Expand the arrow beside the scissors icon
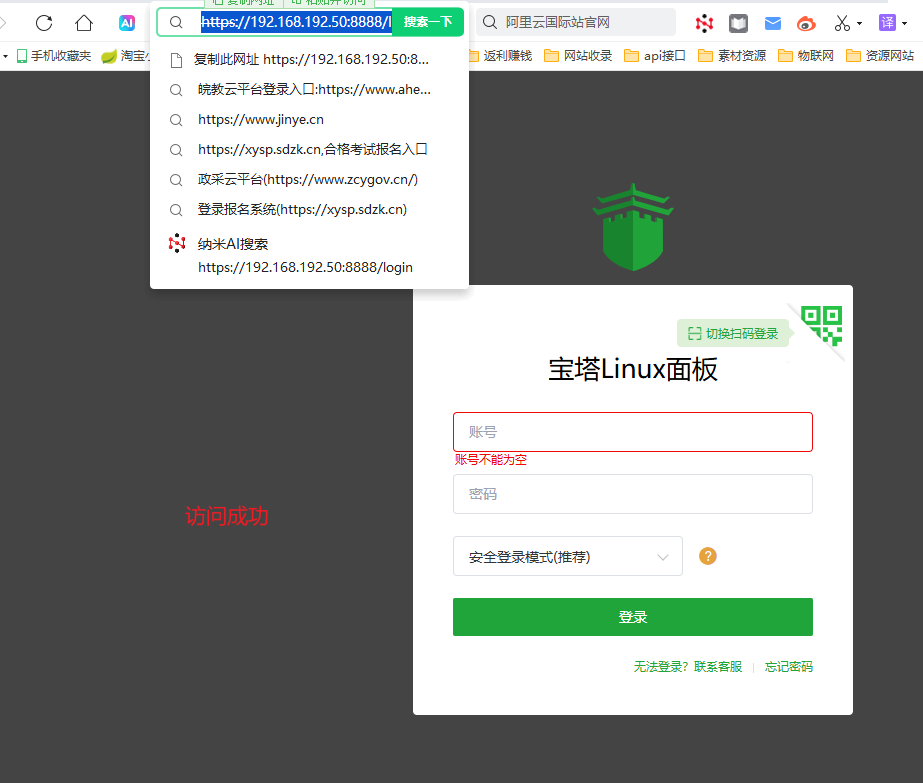Screen dimensions: 923x783 click(x=859, y=24)
